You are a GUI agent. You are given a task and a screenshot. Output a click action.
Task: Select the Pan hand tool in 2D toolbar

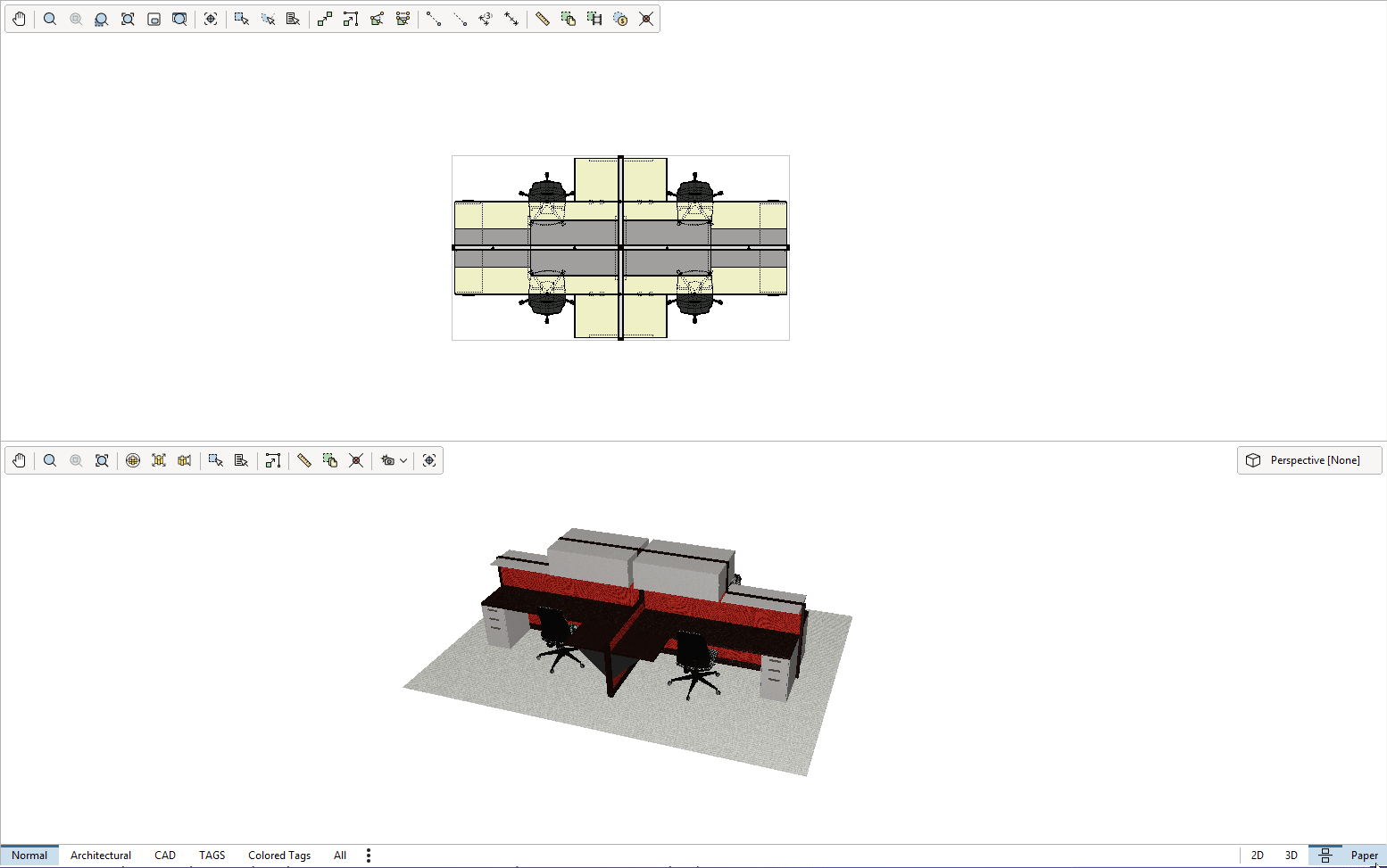20,19
